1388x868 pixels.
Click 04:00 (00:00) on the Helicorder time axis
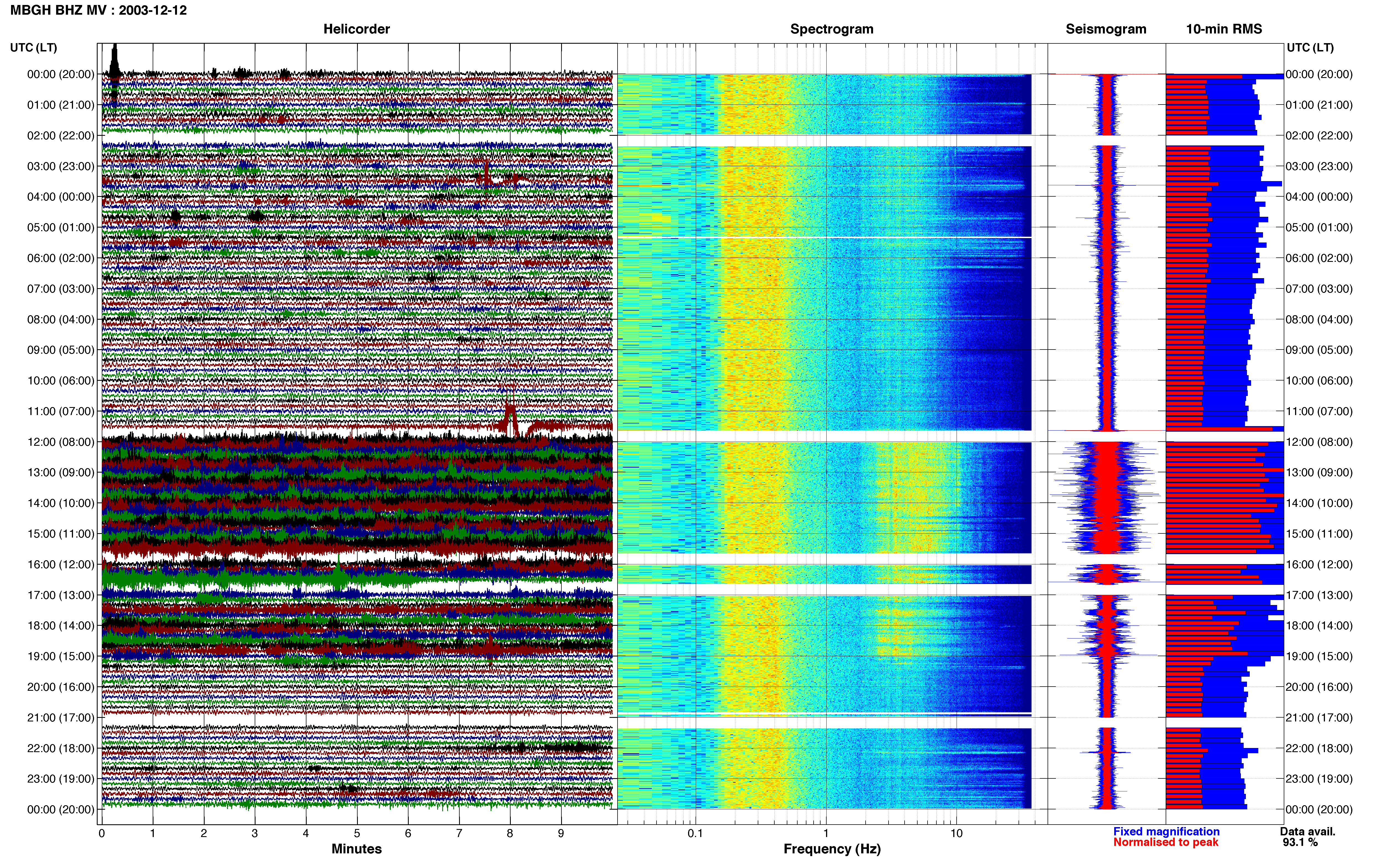[x=60, y=197]
